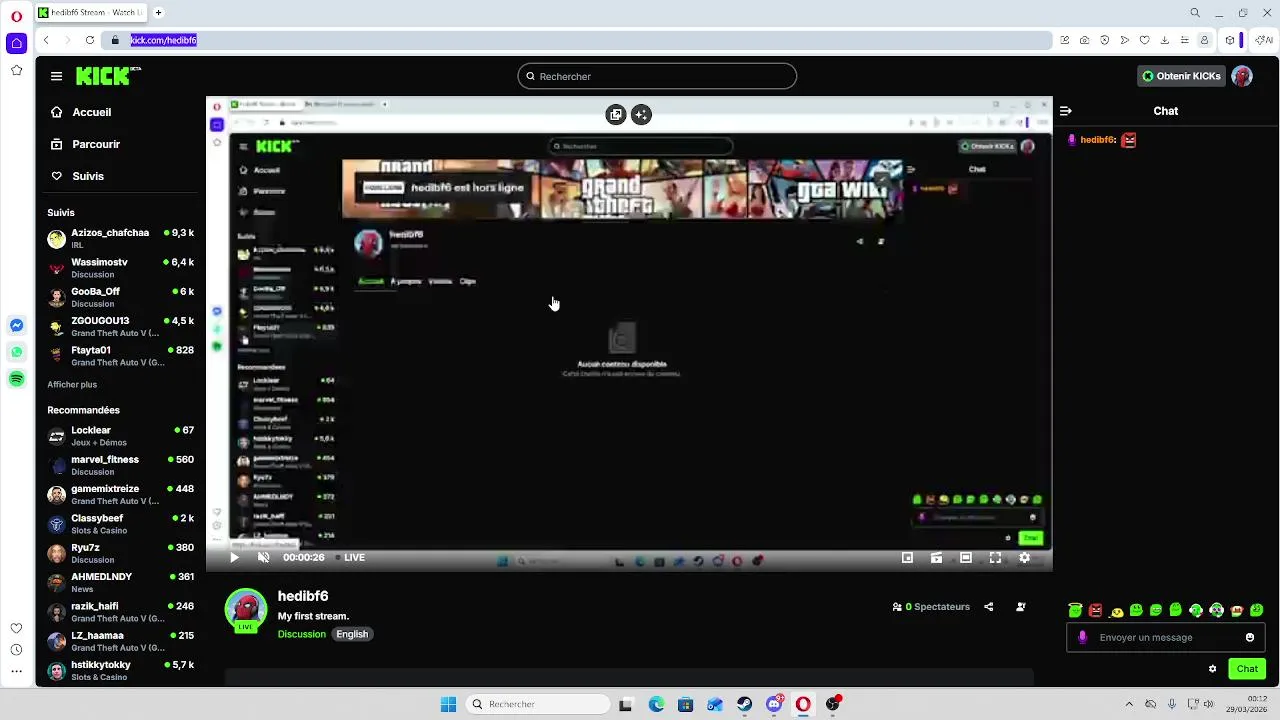Viewport: 1280px width, 720px height.
Task: Open the Windows Start menu
Action: pyautogui.click(x=448, y=704)
